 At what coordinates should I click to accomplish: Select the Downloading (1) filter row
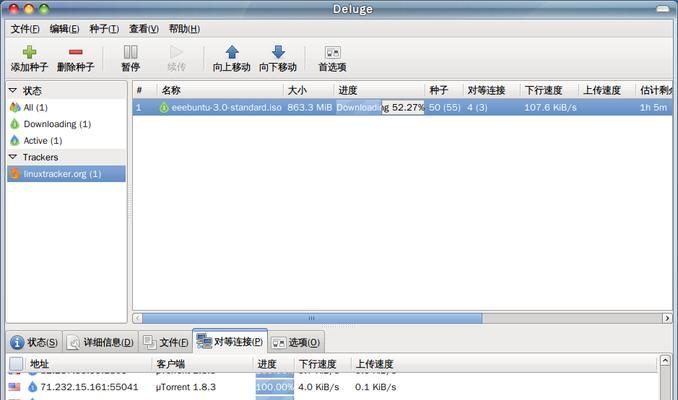(x=67, y=124)
